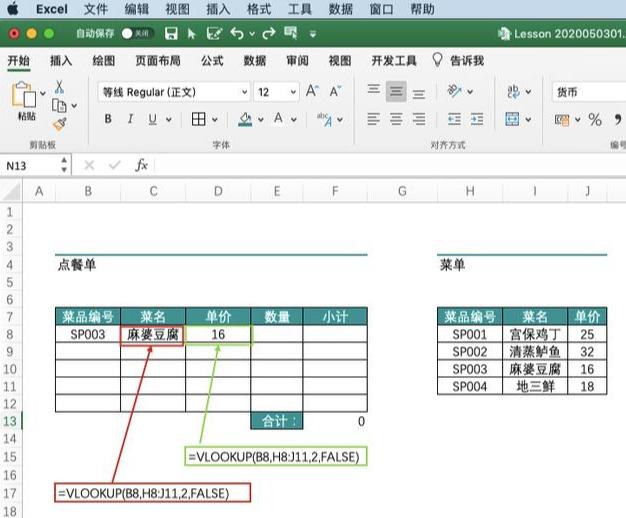
Task: Click the fill color bucket swatch
Action: pyautogui.click(x=245, y=119)
